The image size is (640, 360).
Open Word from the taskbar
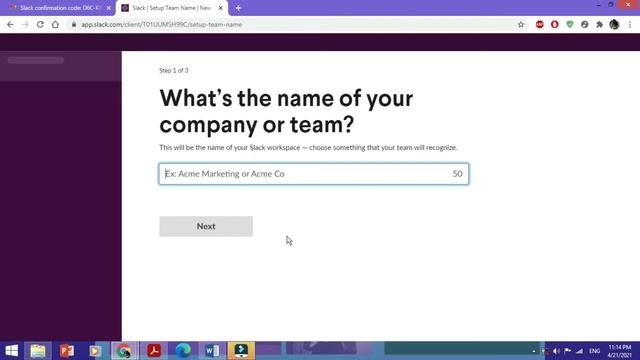212,351
